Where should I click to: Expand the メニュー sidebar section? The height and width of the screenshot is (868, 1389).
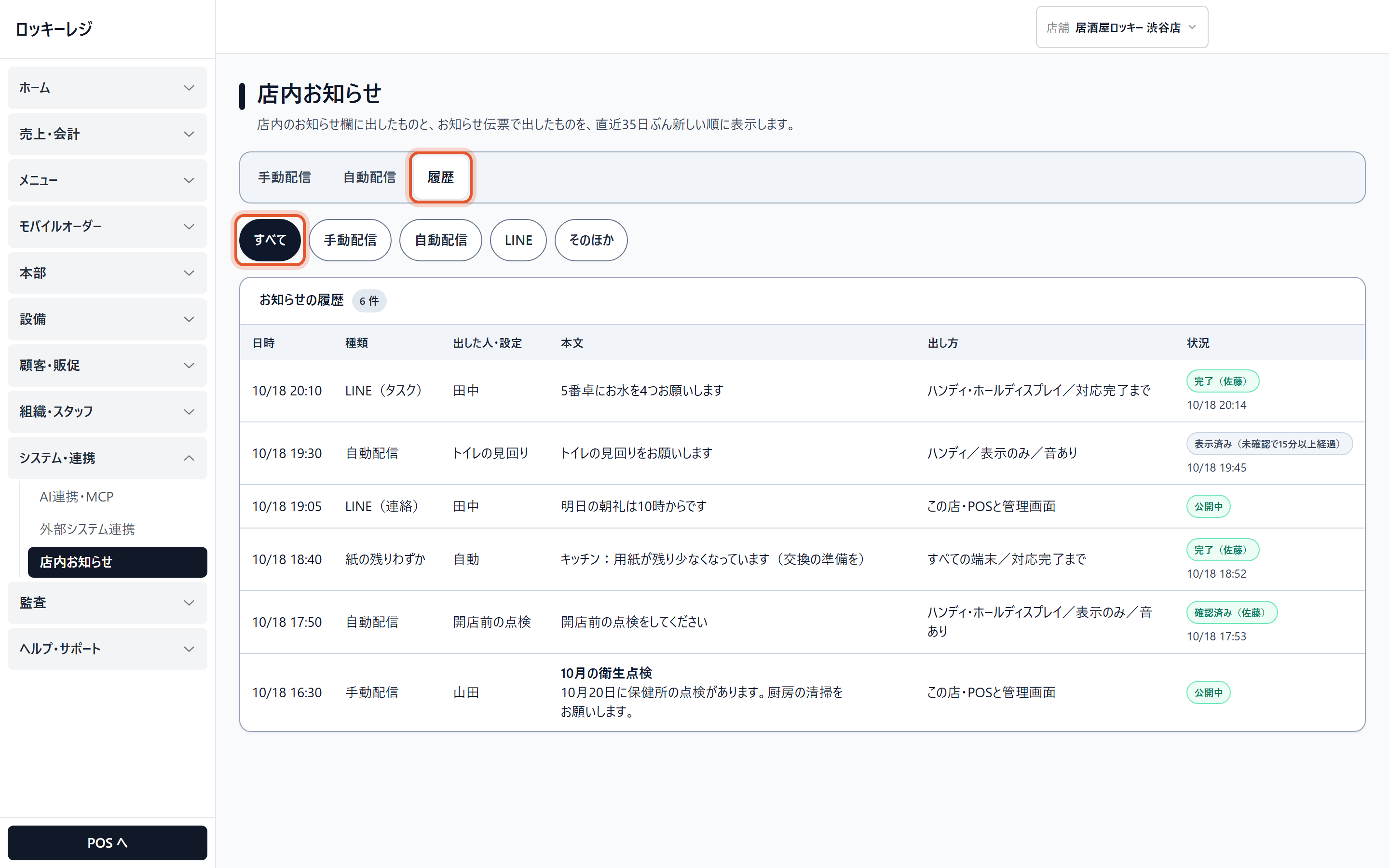pyautogui.click(x=108, y=180)
